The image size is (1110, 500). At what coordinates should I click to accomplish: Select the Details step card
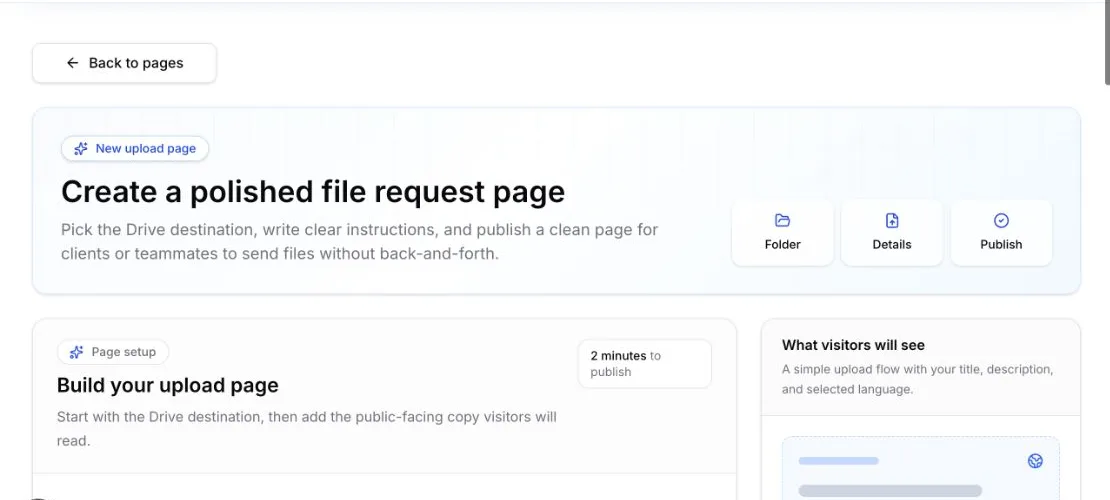pyautogui.click(x=892, y=233)
